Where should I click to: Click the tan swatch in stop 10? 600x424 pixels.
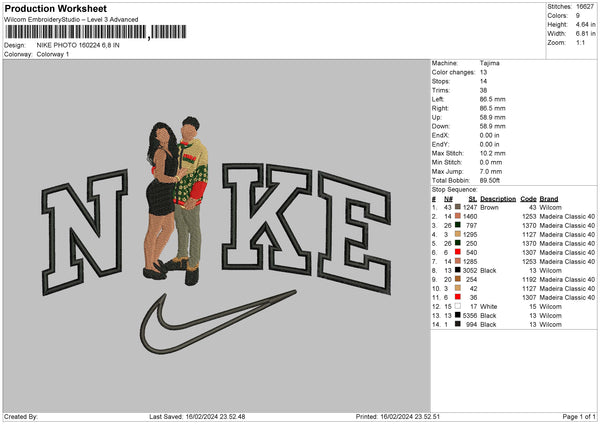point(458,288)
